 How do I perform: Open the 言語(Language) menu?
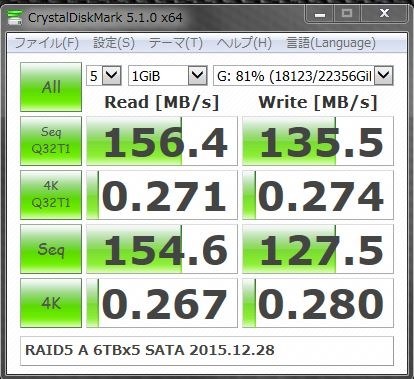(331, 43)
